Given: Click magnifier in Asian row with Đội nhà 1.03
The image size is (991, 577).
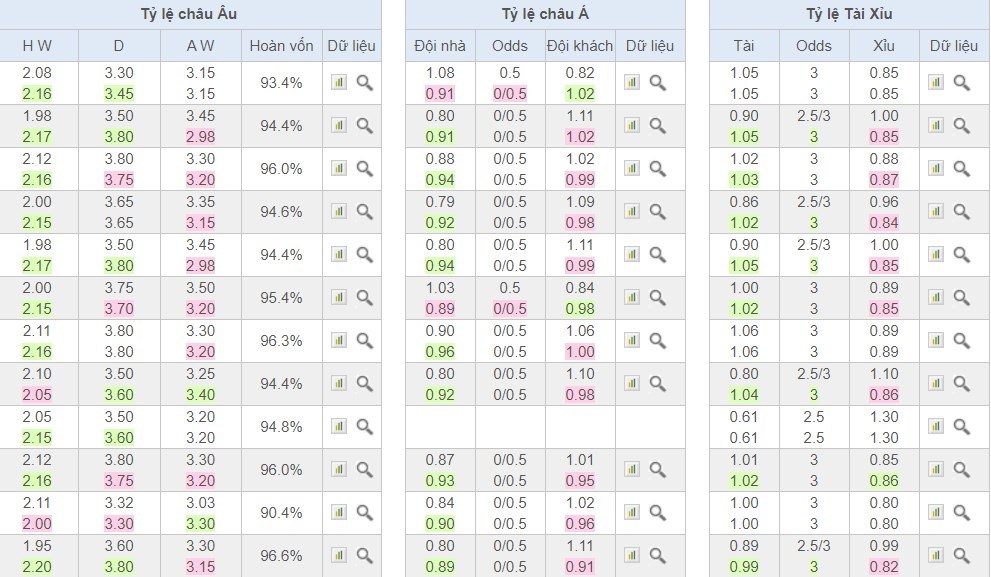Looking at the screenshot, I should tap(658, 298).
